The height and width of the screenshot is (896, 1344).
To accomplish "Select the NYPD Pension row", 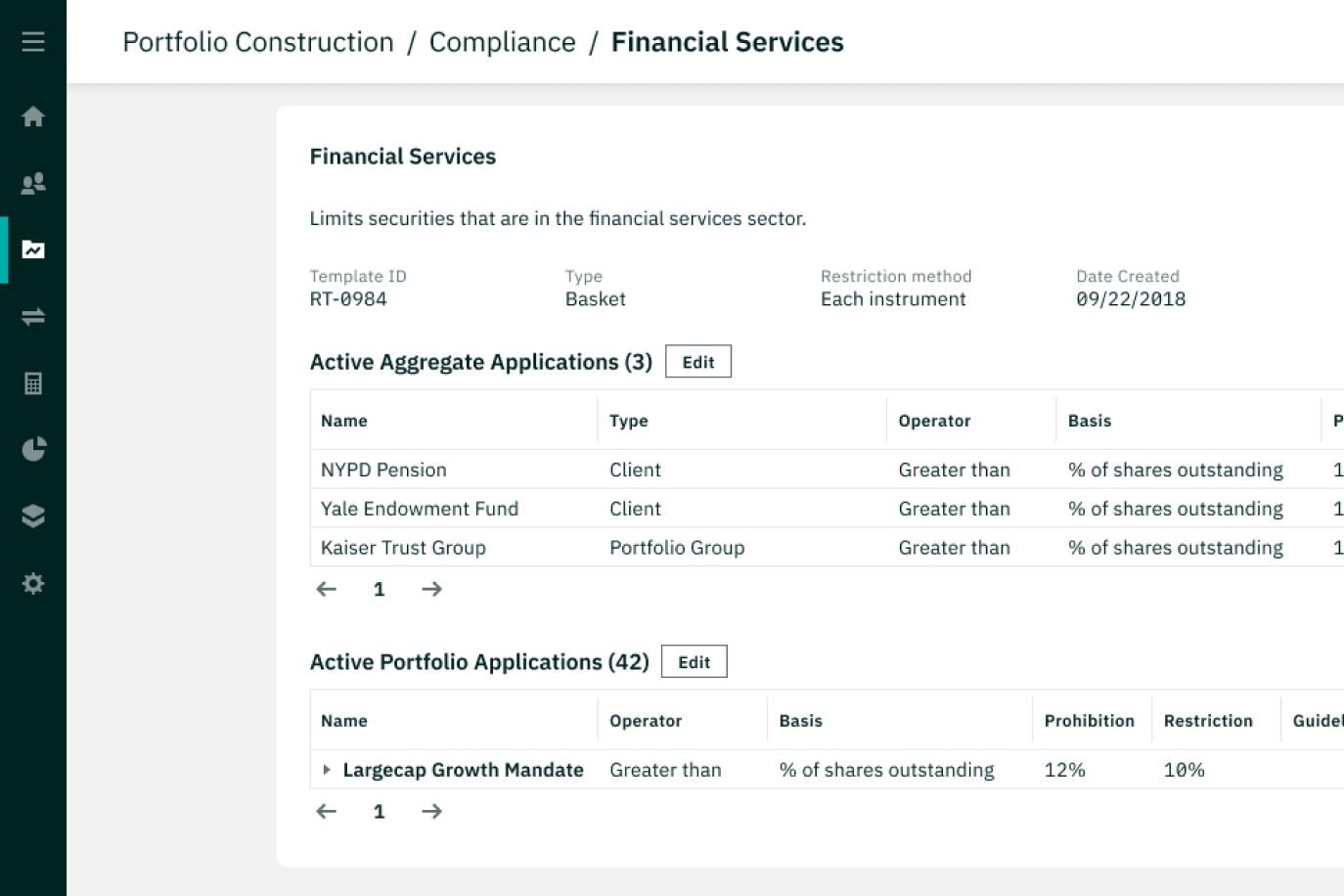I will point(383,470).
